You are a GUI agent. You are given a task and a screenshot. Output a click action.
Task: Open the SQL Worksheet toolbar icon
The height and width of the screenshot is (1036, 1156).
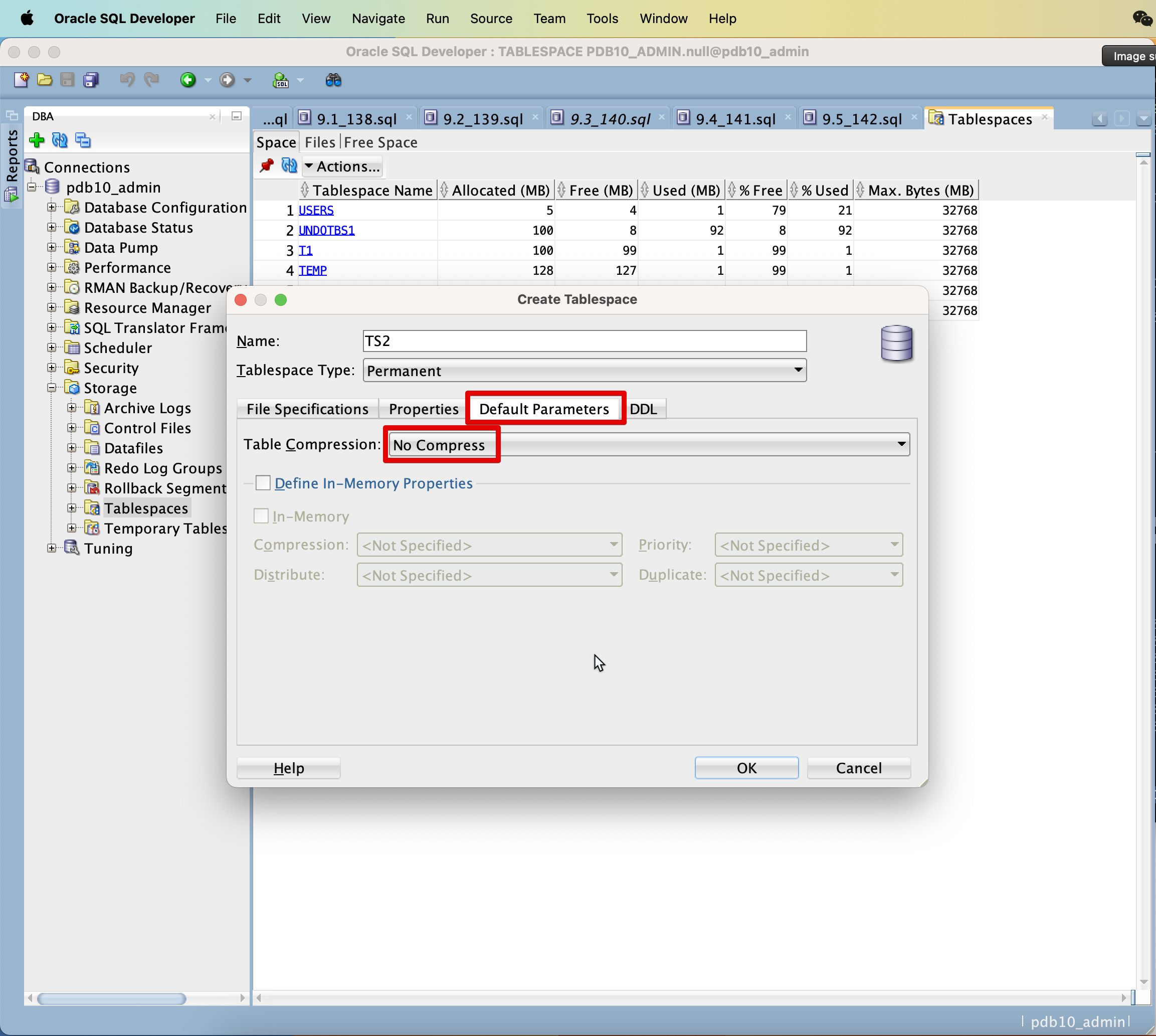(x=281, y=80)
